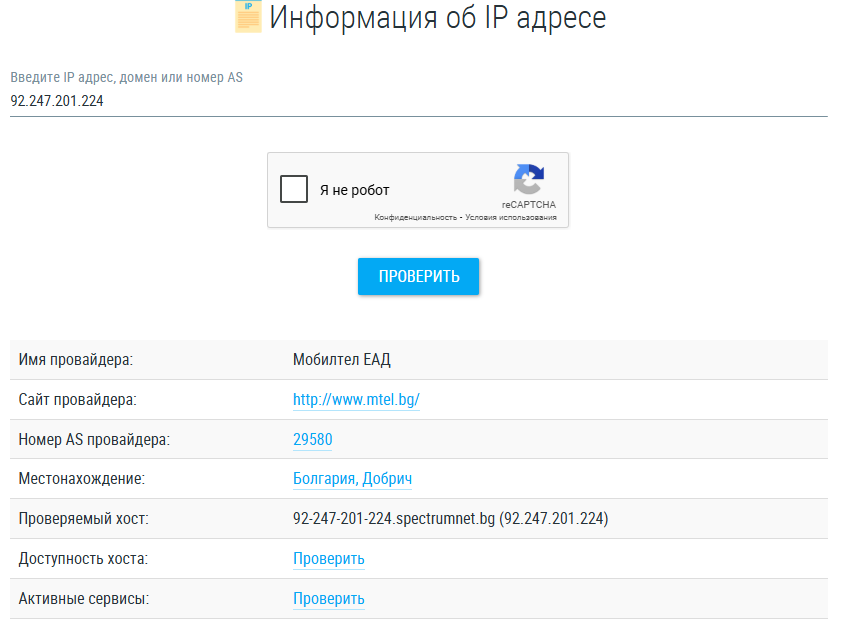This screenshot has width=846, height=629.
Task: Click Проверить link for Доступность хоста
Action: click(329, 559)
